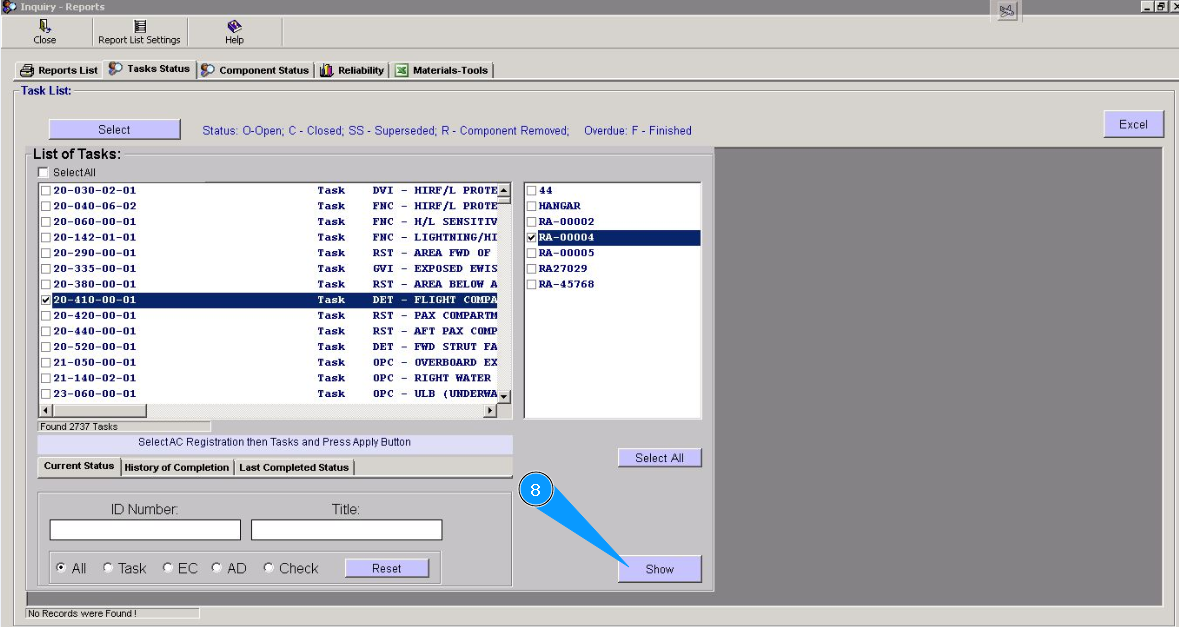Click into the ID Number field

(x=145, y=530)
